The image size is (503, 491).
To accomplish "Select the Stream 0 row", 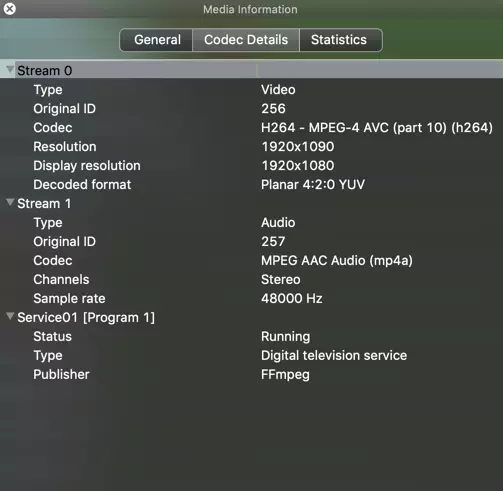I will point(251,70).
